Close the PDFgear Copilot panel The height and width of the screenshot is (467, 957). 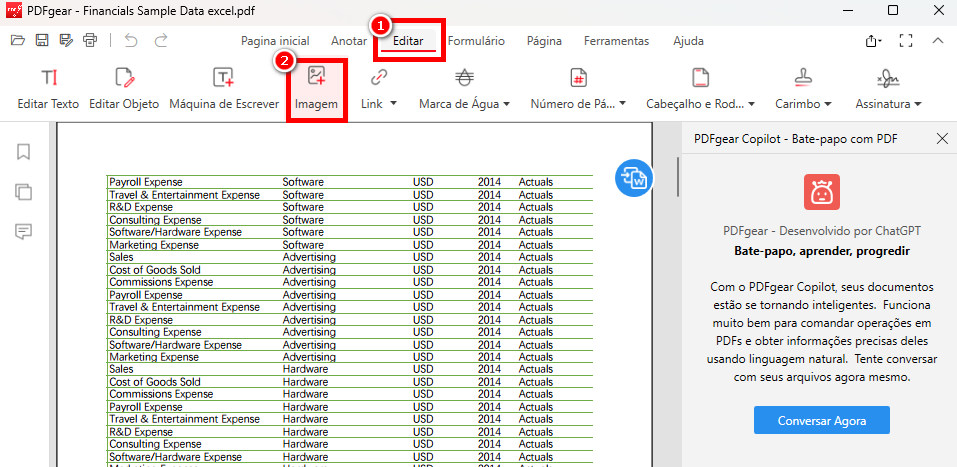941,139
